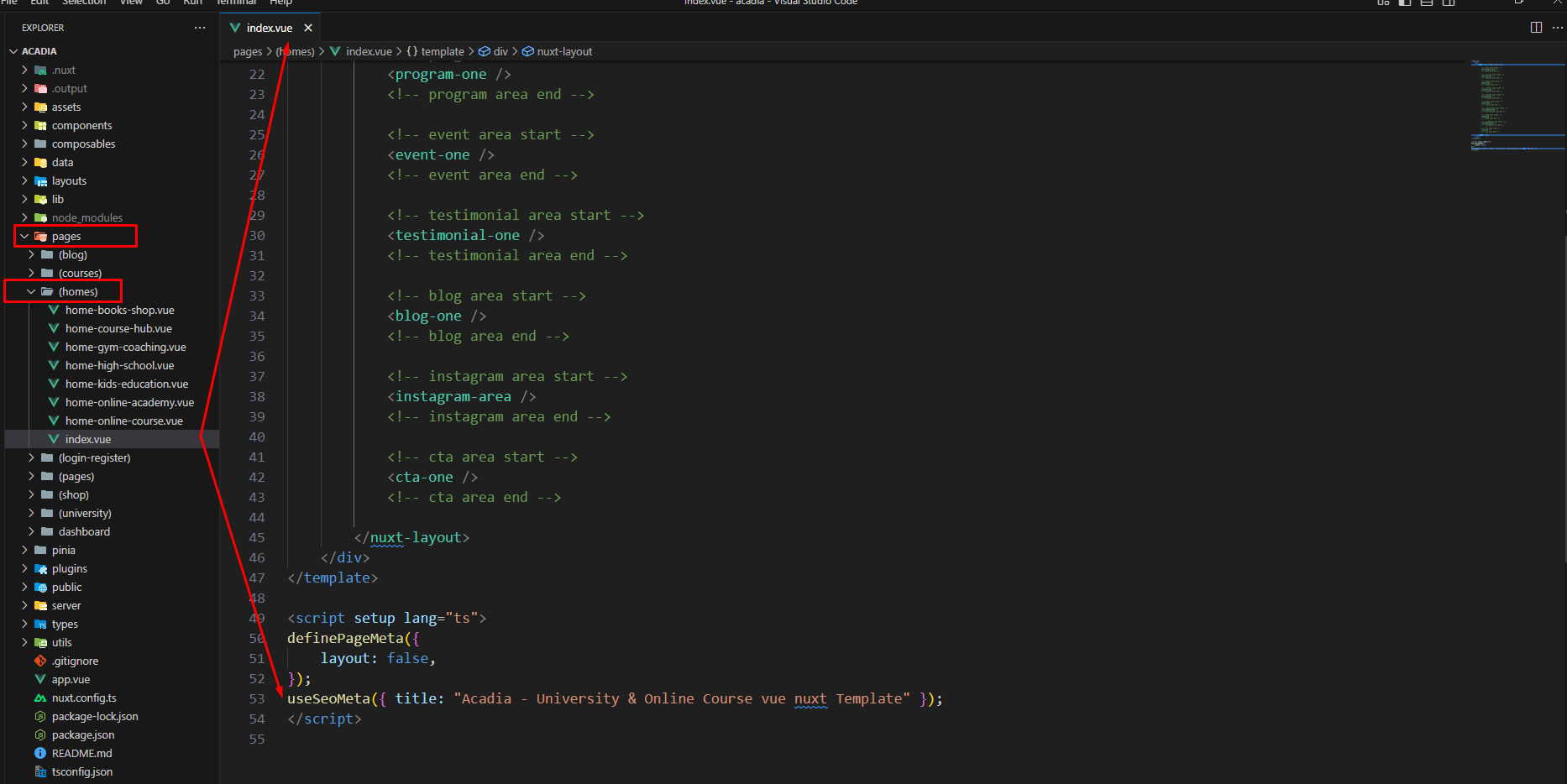Image resolution: width=1567 pixels, height=784 pixels.
Task: Click the public folder icon
Action: [40, 587]
